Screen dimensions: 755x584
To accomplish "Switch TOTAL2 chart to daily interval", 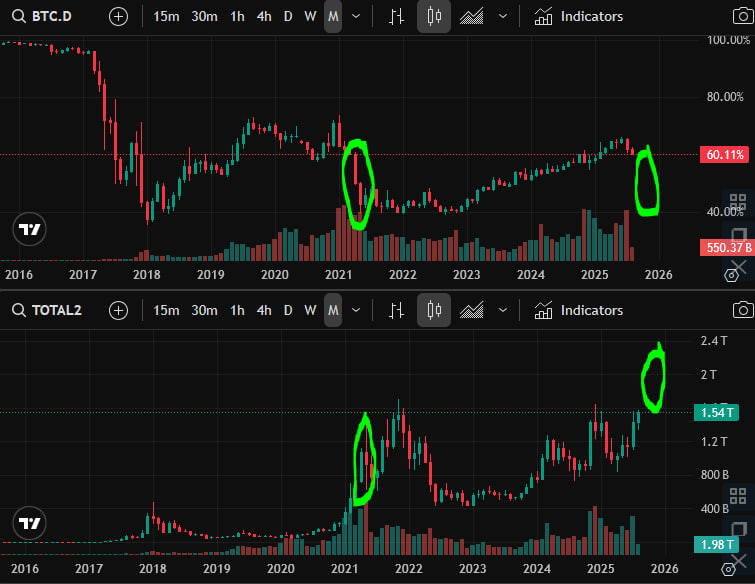I will [x=288, y=311].
